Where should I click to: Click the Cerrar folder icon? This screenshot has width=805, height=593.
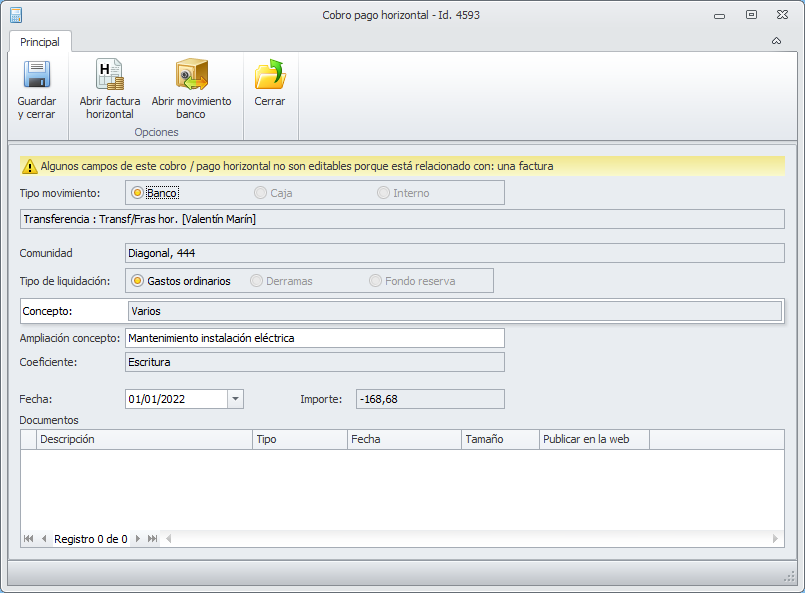(x=269, y=76)
